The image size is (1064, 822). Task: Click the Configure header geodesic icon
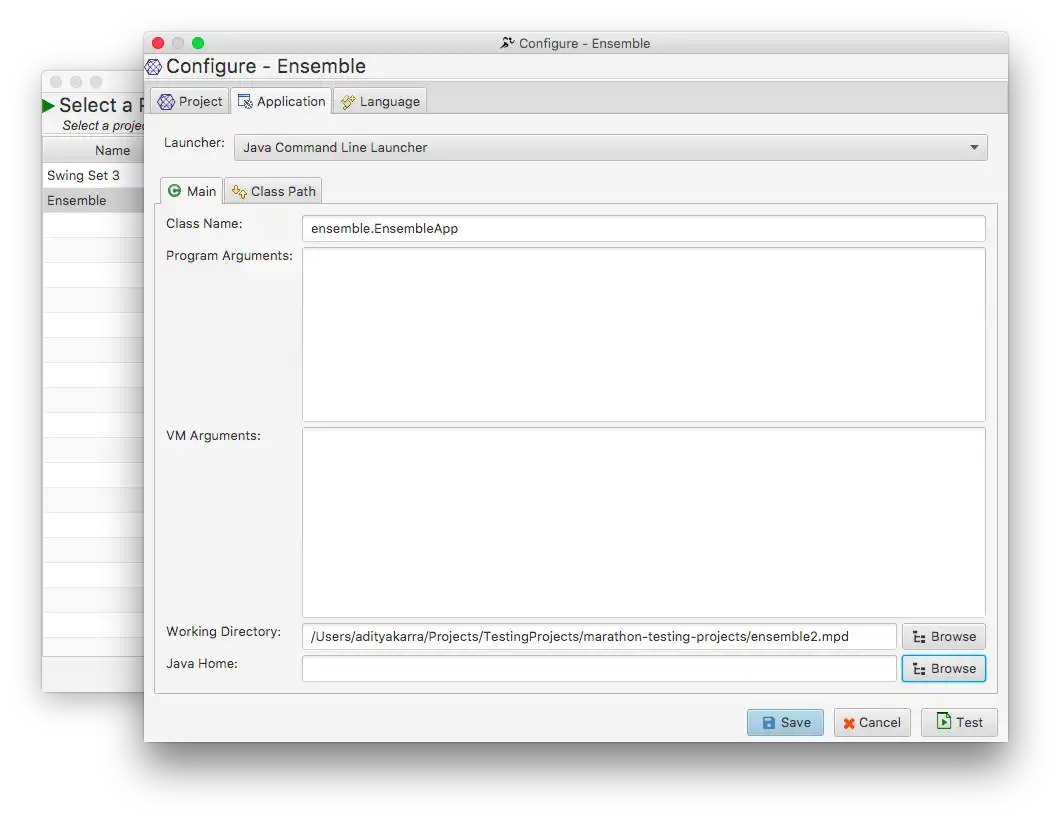(x=153, y=67)
